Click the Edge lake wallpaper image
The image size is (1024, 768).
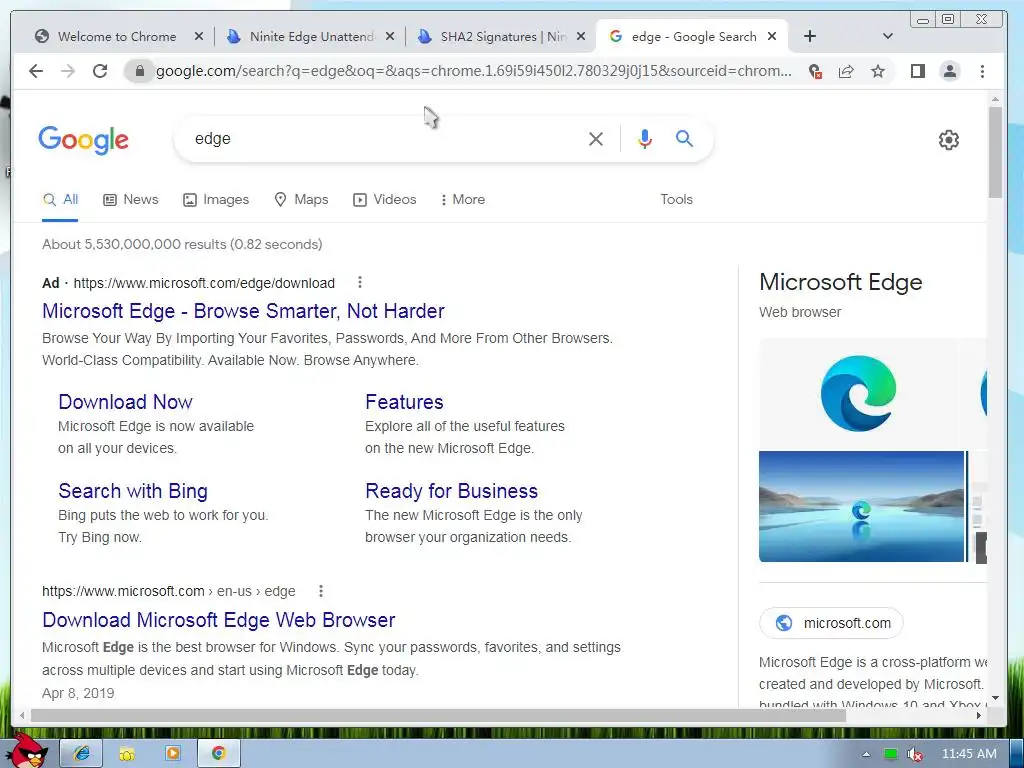[861, 506]
